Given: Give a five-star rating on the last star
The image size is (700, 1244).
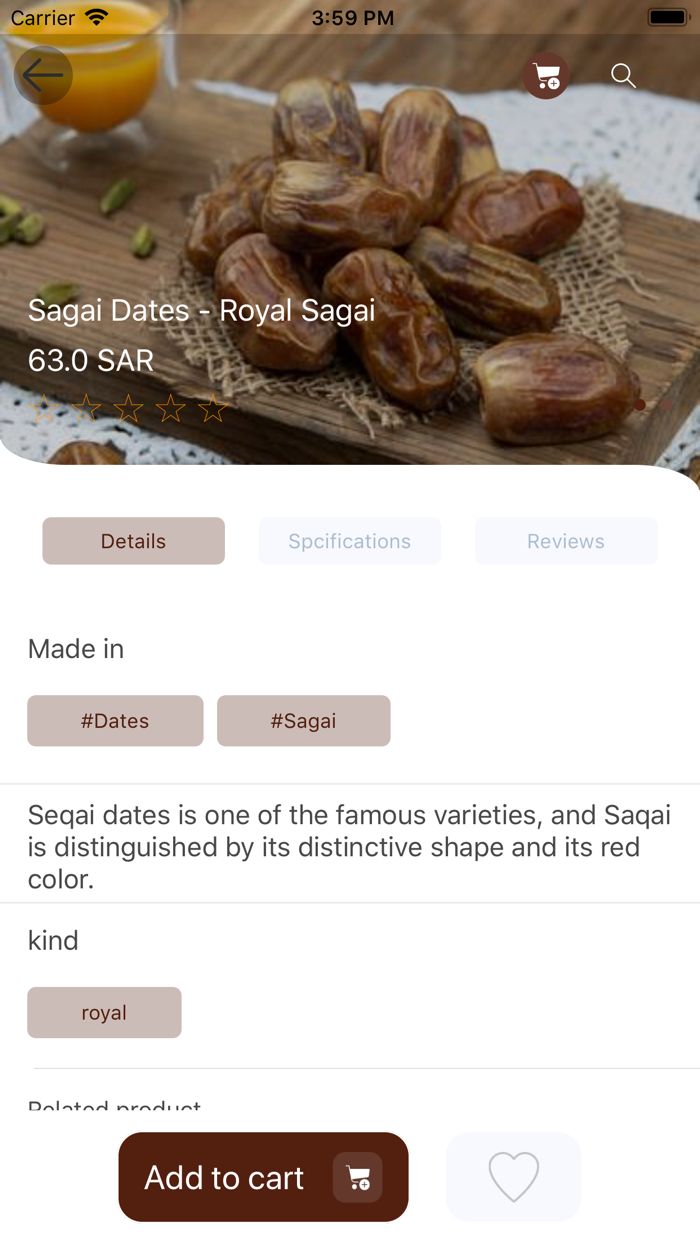Looking at the screenshot, I should click(211, 408).
